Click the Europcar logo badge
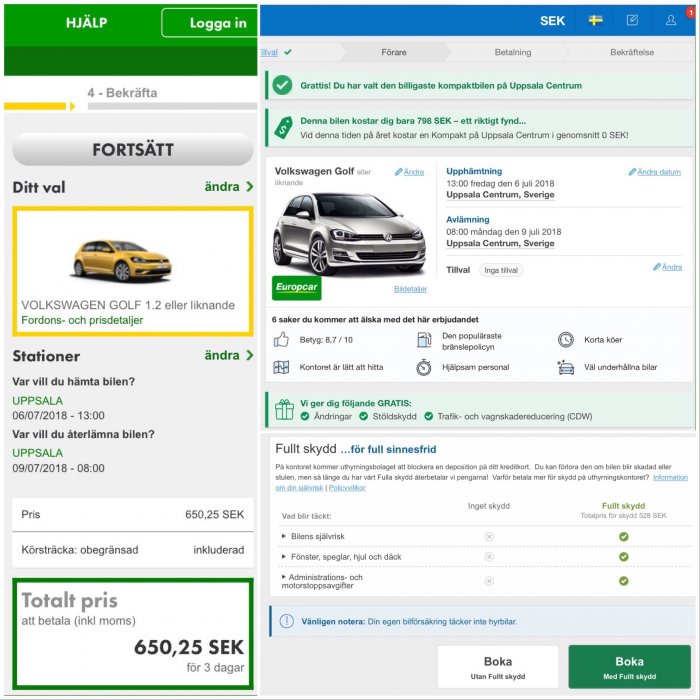The width and height of the screenshot is (700, 700). [297, 287]
